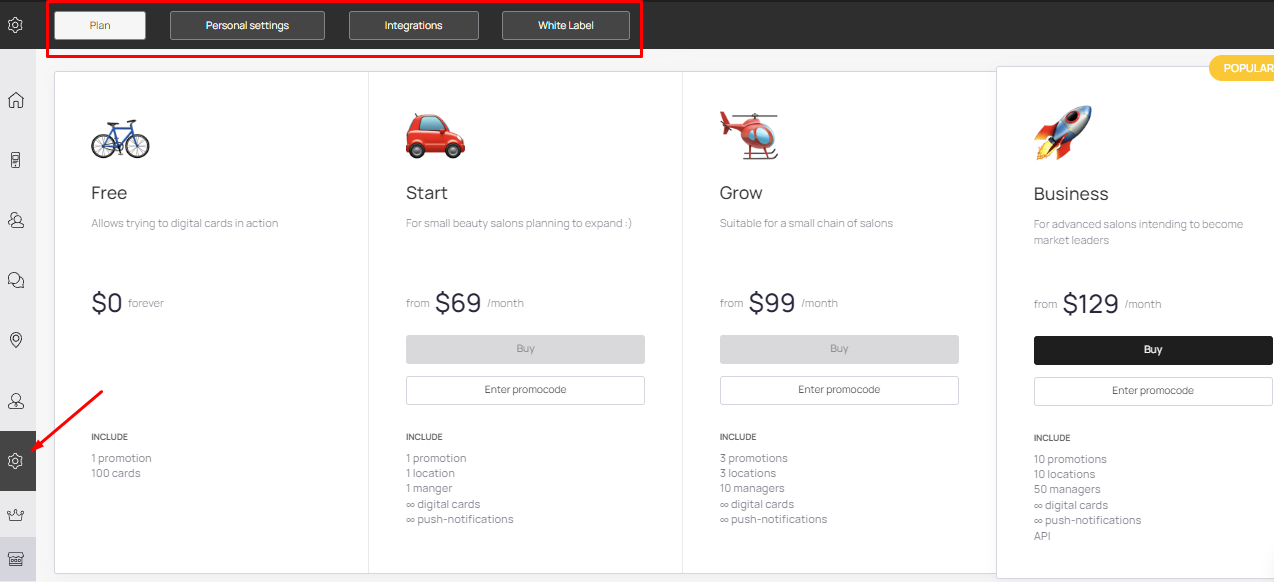
Task: Click the highlighted settings gear in sidebar
Action: pos(16,461)
